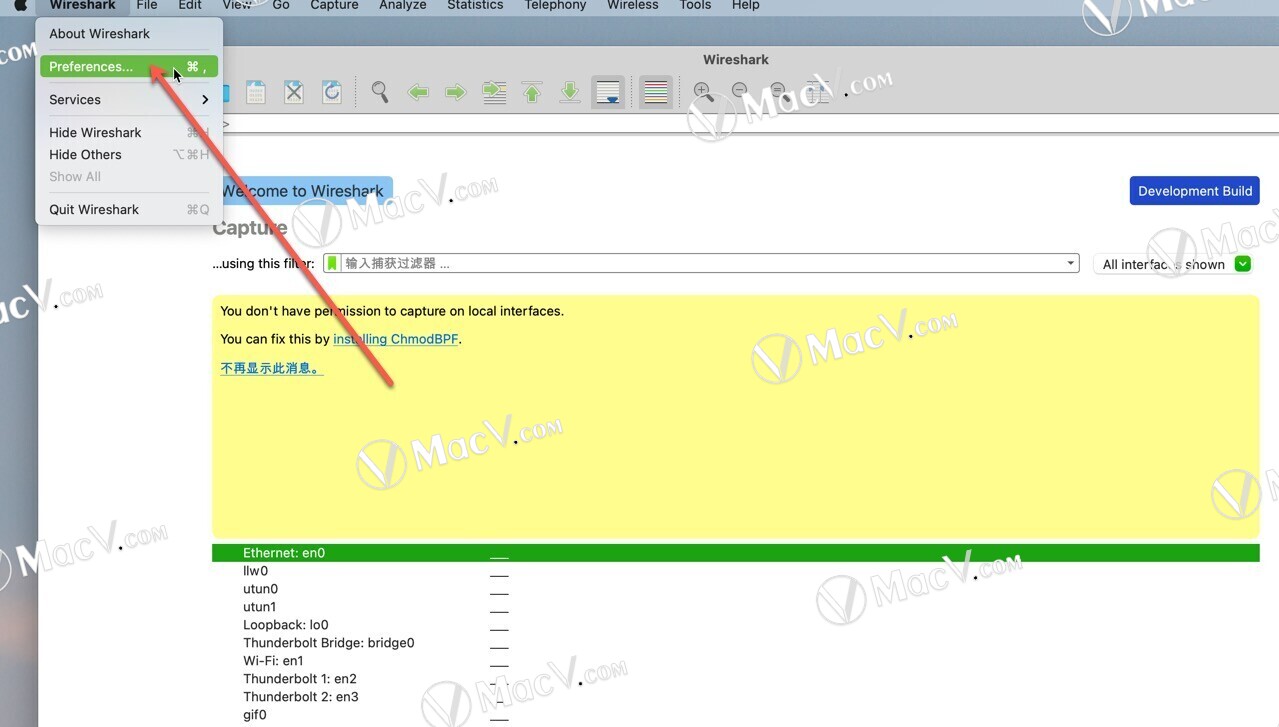
Task: Open the Apple menu
Action: pos(20,5)
